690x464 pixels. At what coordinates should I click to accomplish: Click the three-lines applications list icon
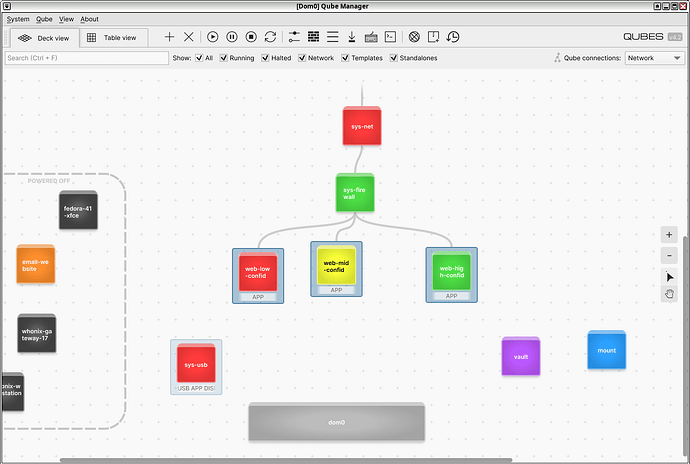point(333,37)
